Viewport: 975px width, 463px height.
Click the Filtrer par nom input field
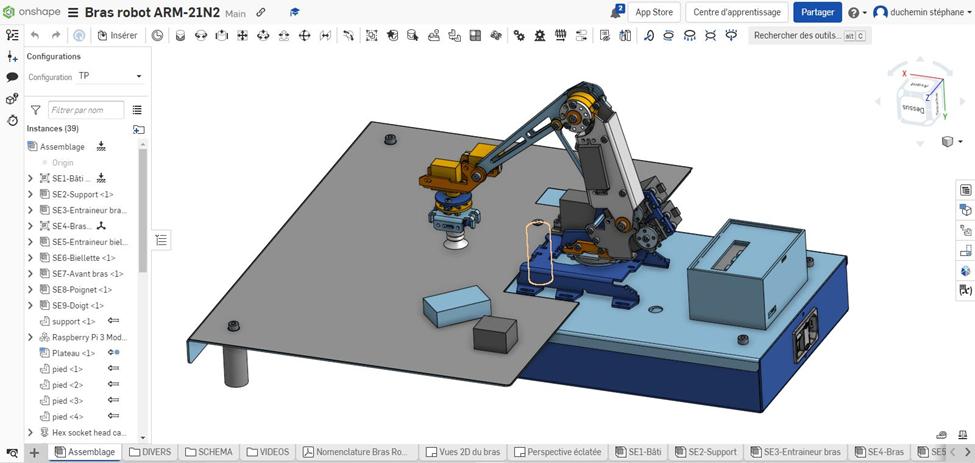coord(86,110)
